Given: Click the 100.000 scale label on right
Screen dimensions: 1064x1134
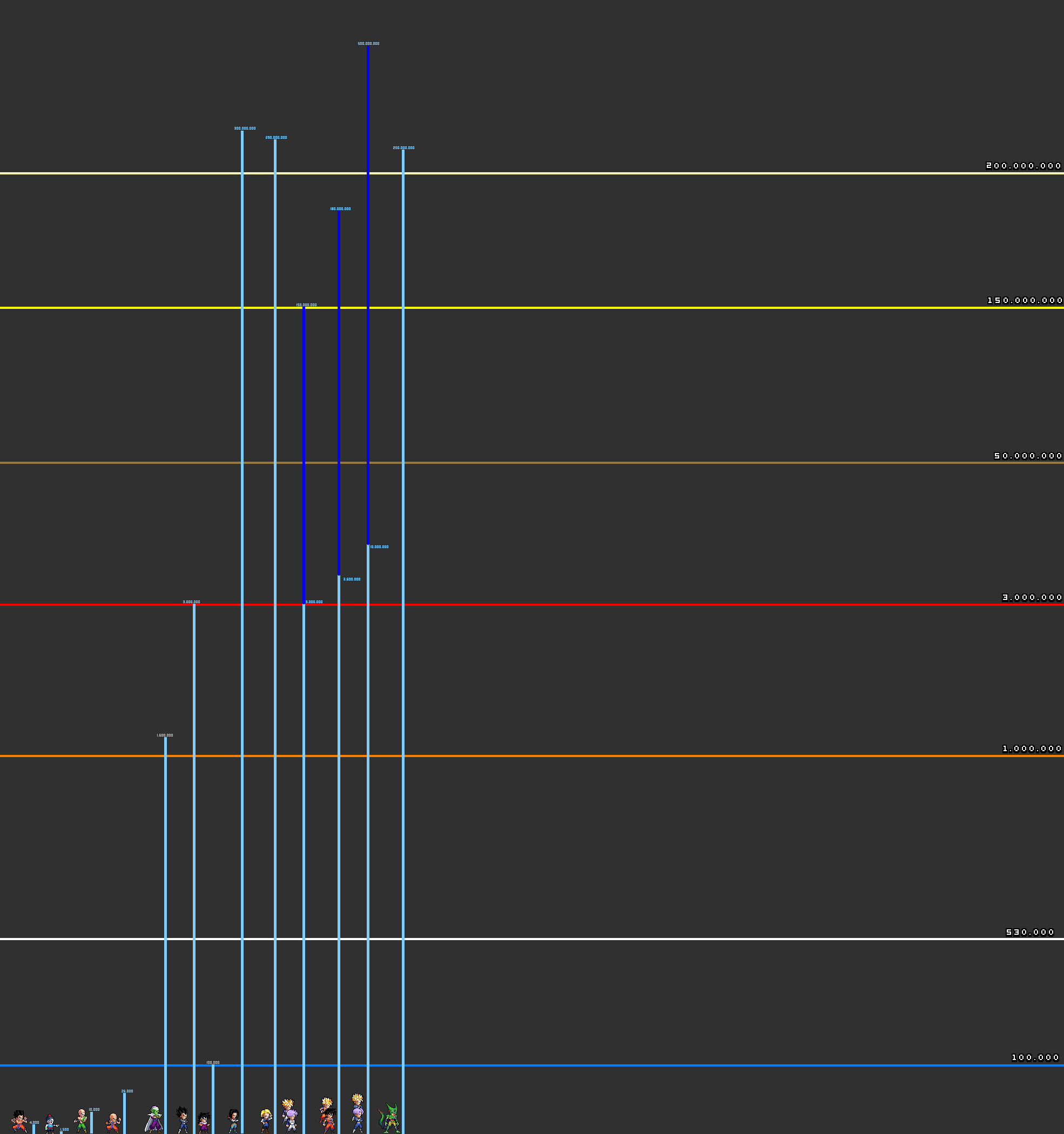Looking at the screenshot, I should coord(1035,1057).
